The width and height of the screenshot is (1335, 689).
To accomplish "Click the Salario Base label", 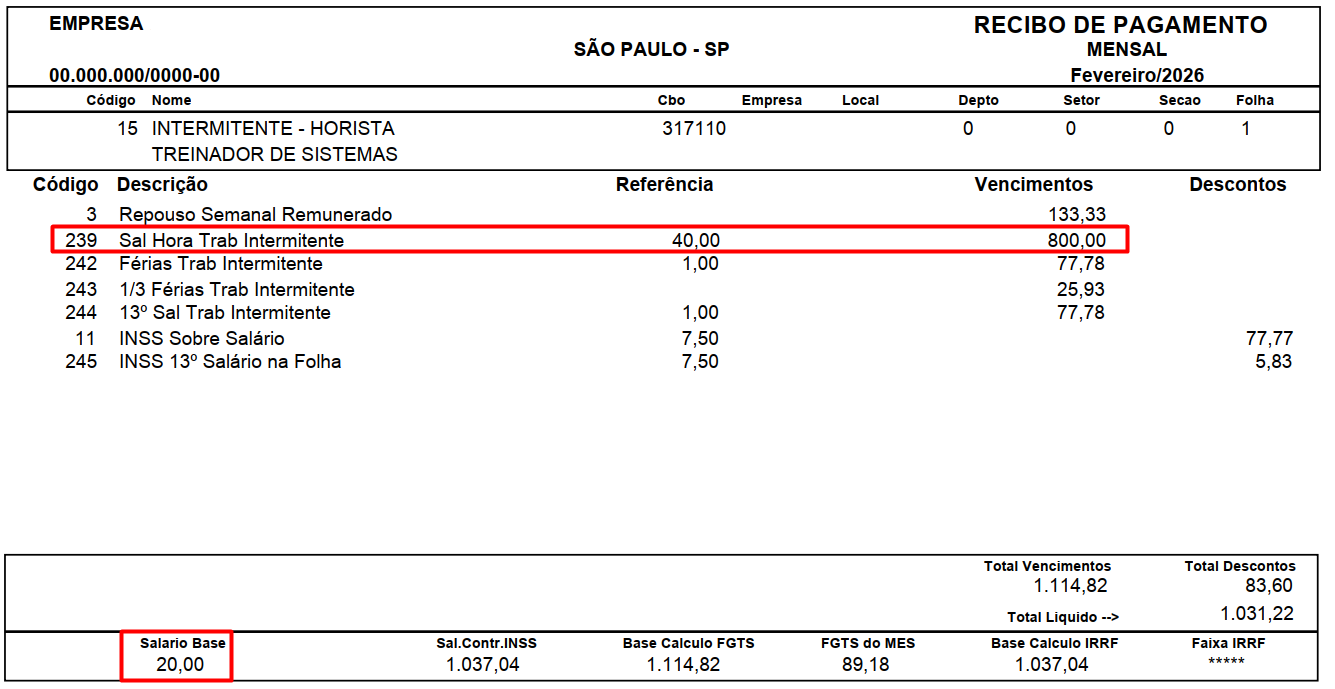I will (183, 643).
